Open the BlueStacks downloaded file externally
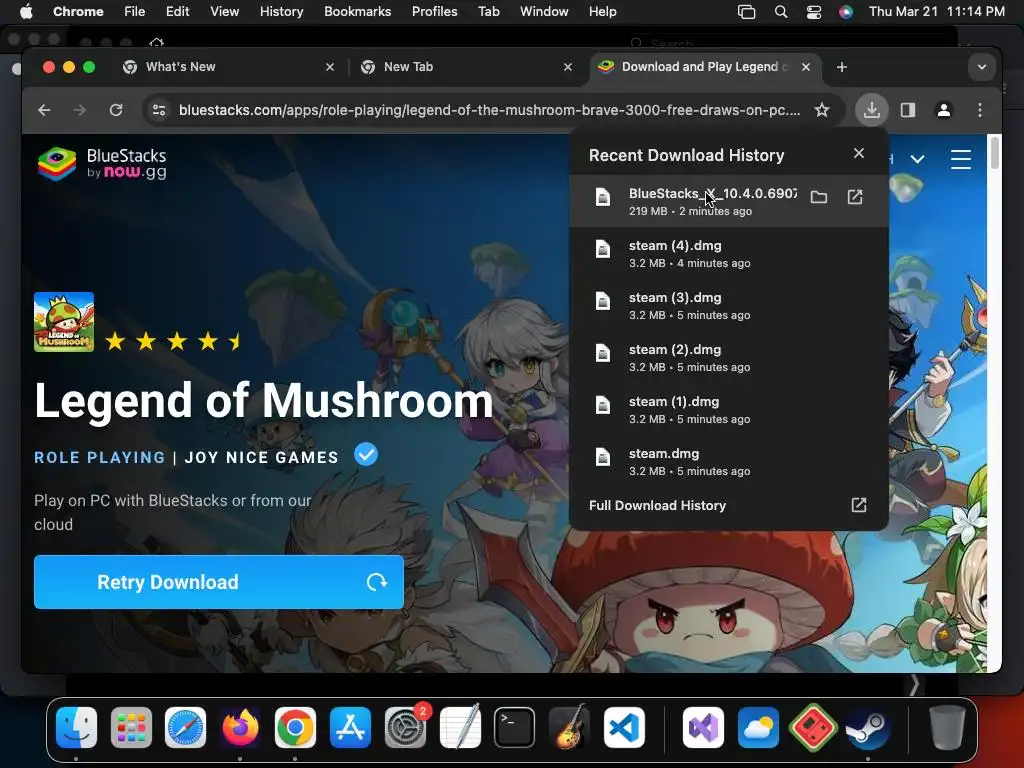 [x=855, y=197]
